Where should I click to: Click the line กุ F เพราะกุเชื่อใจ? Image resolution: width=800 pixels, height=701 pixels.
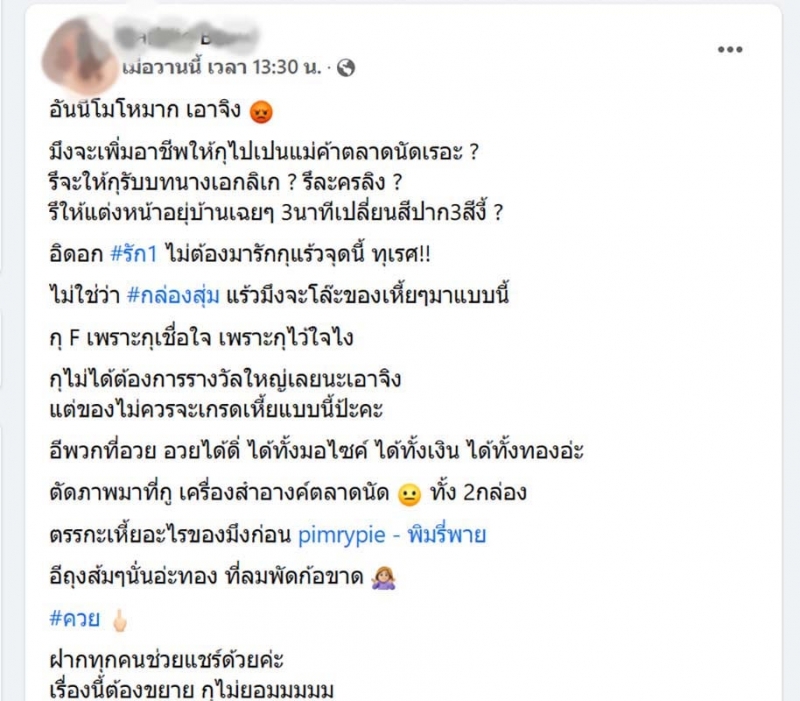point(201,338)
